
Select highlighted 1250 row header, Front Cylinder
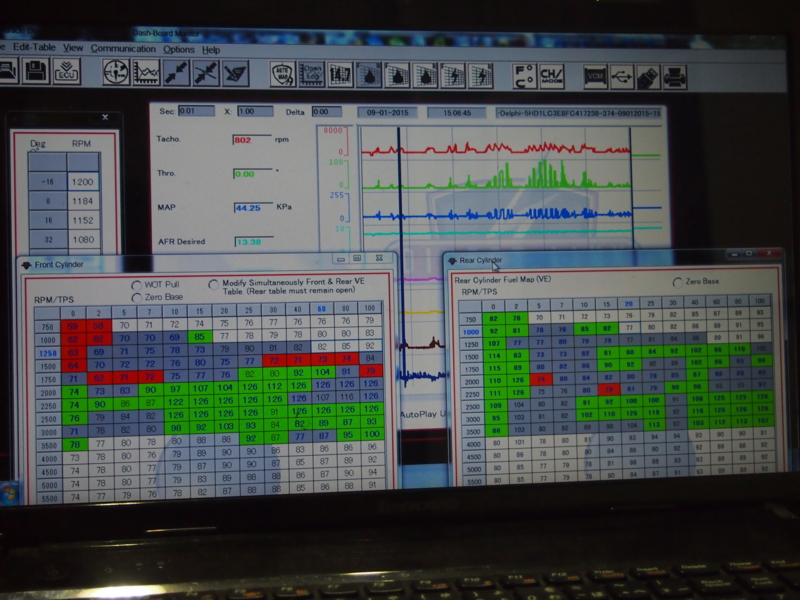pyautogui.click(x=47, y=353)
